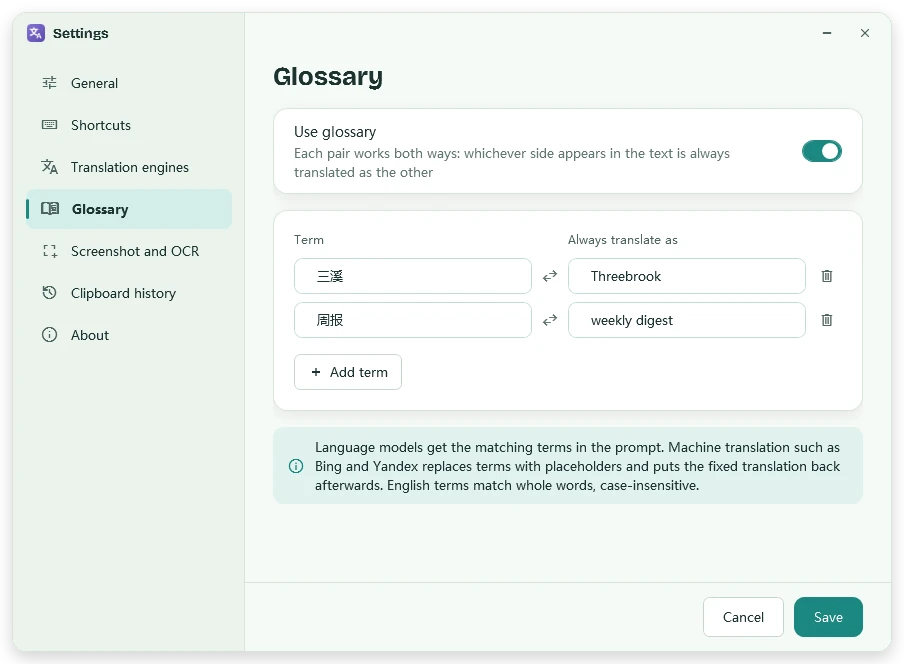Click the 'Term' column label
This screenshot has height=664, width=904.
pyautogui.click(x=309, y=240)
